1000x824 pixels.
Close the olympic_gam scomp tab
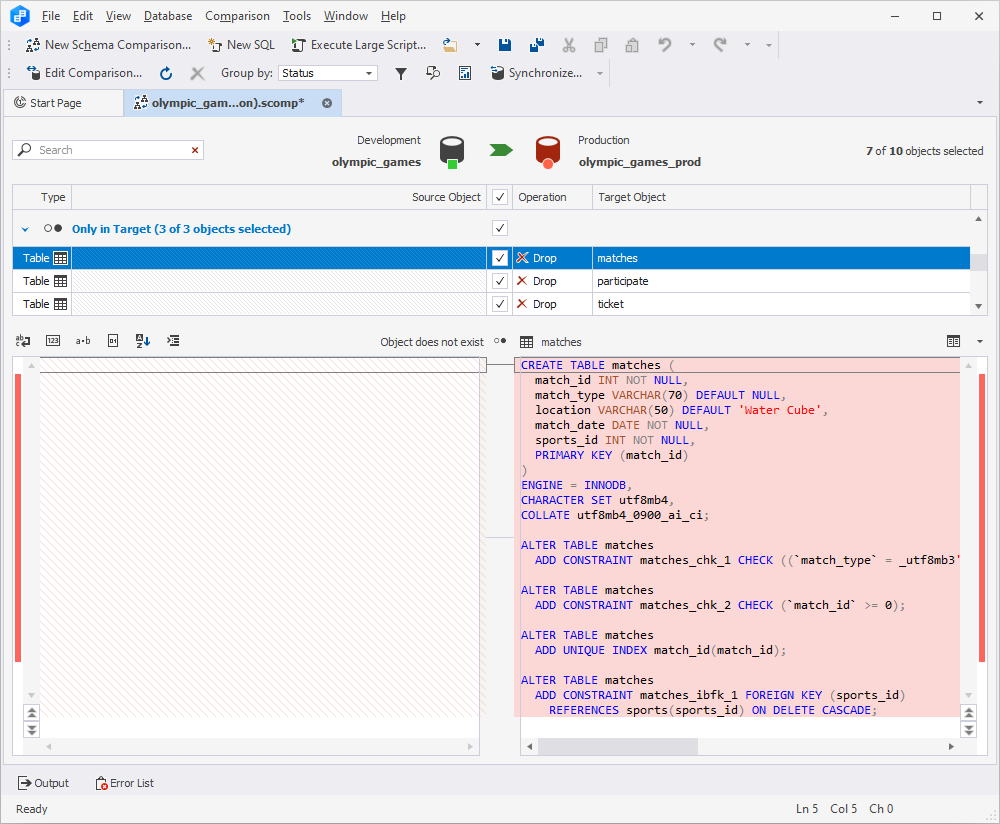pos(327,103)
